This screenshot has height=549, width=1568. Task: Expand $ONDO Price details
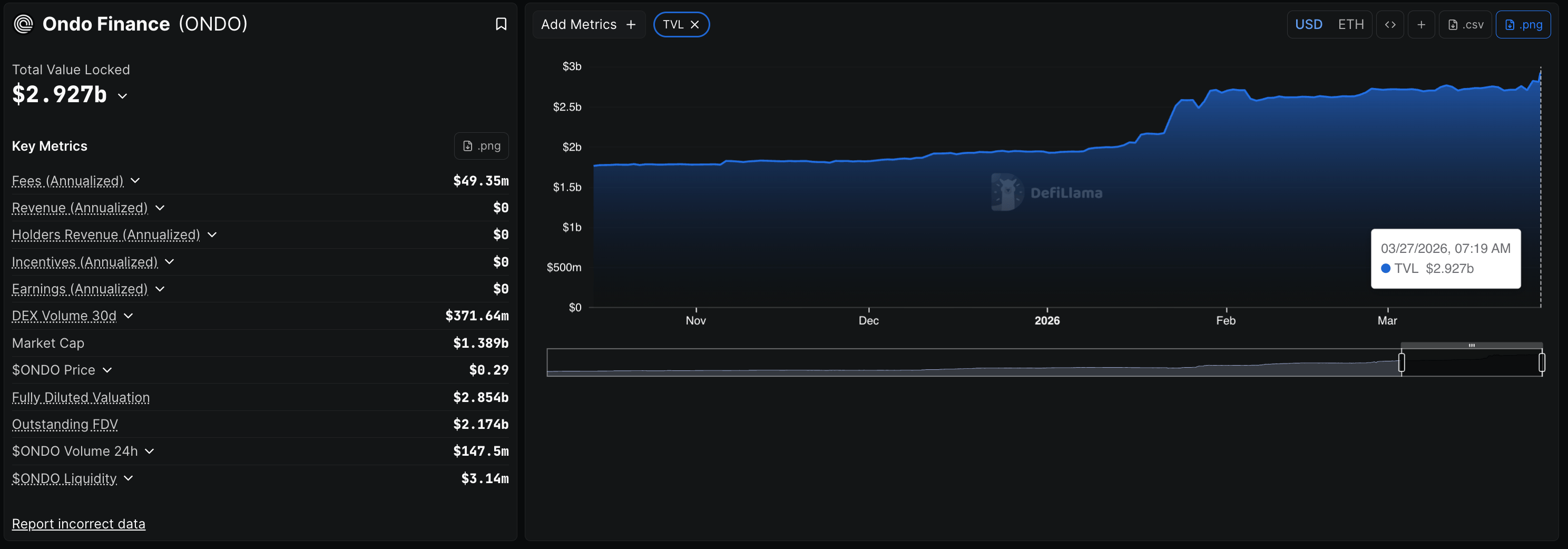coord(107,370)
